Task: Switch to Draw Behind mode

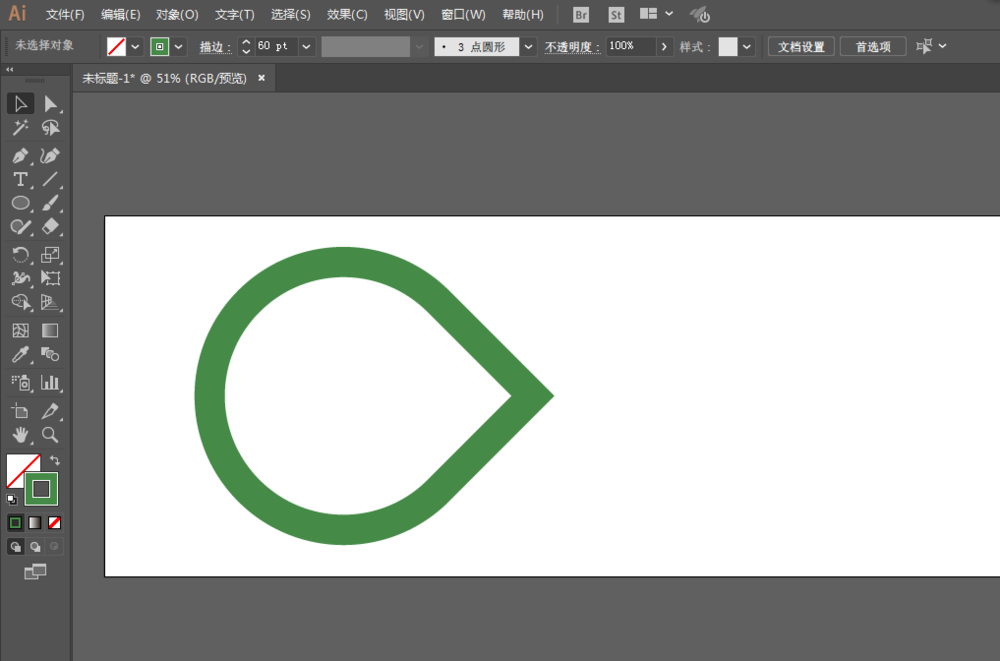Action: point(33,546)
